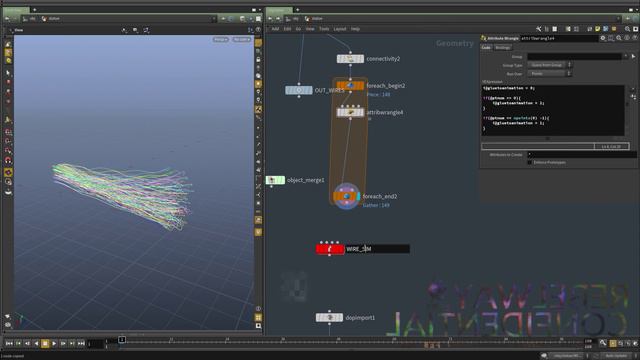This screenshot has height=360, width=640.
Task: Open the Layout menu in network editor
Action: (x=340, y=29)
